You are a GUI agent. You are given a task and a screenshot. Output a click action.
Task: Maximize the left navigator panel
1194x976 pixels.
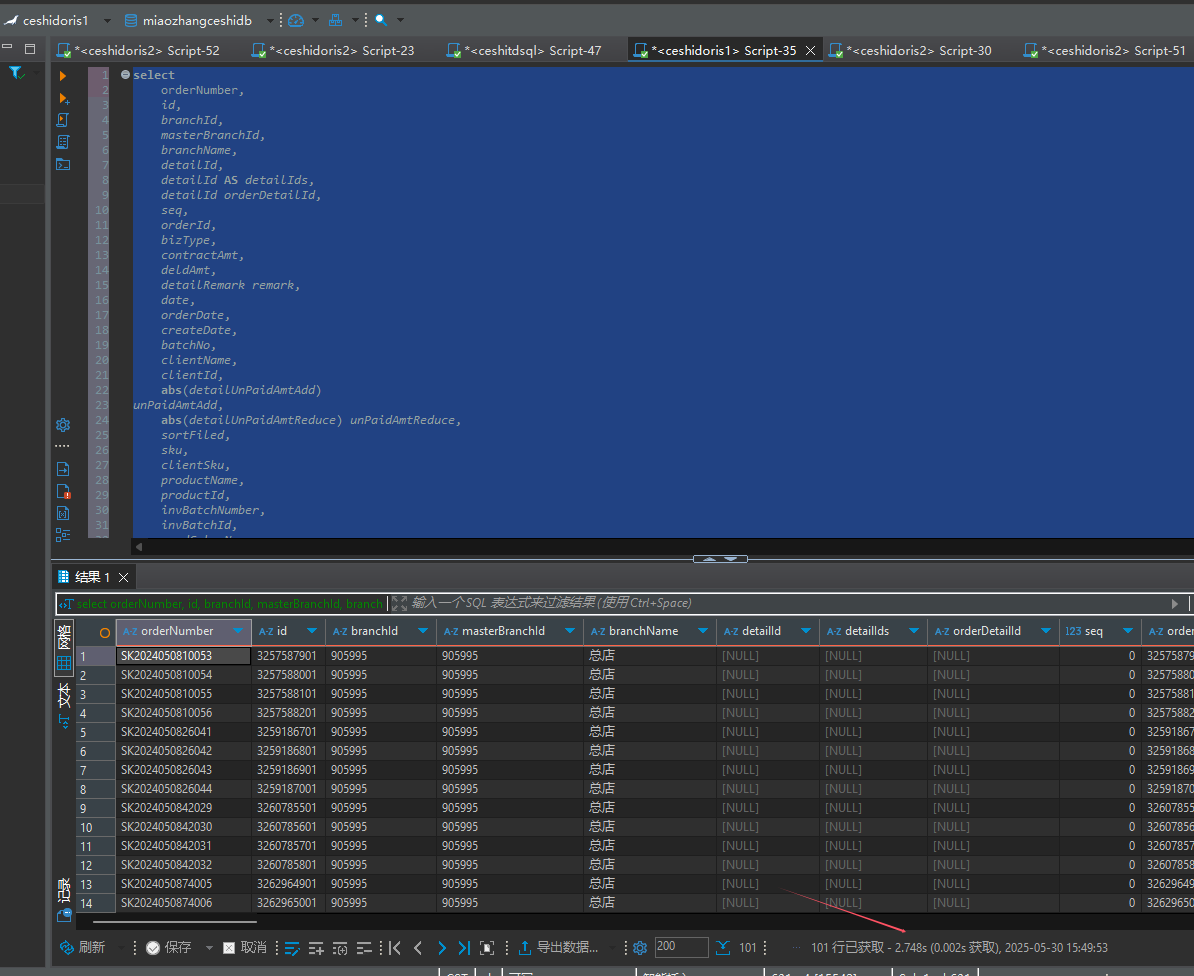click(x=30, y=49)
